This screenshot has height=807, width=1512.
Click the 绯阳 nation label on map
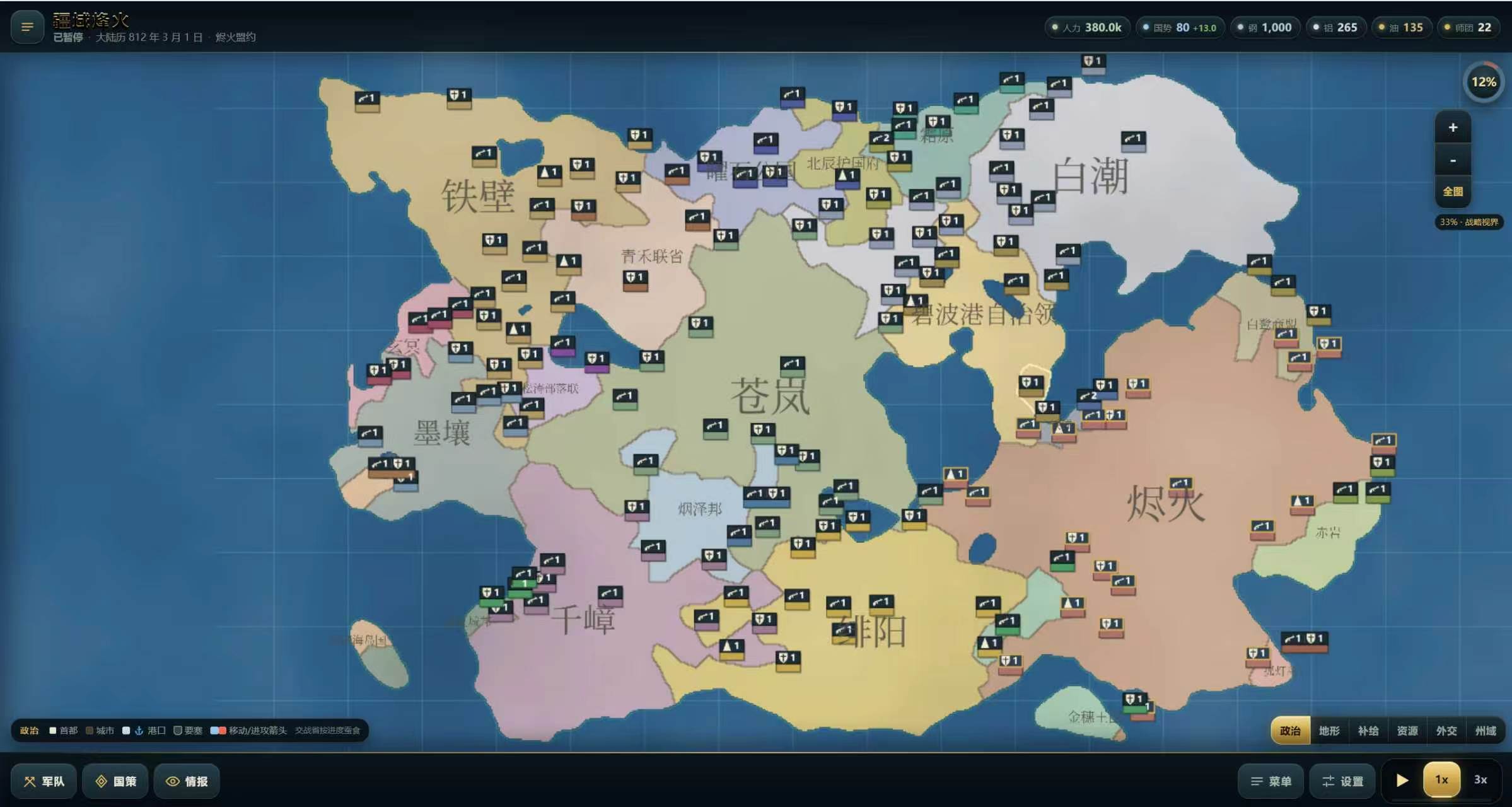point(871,630)
